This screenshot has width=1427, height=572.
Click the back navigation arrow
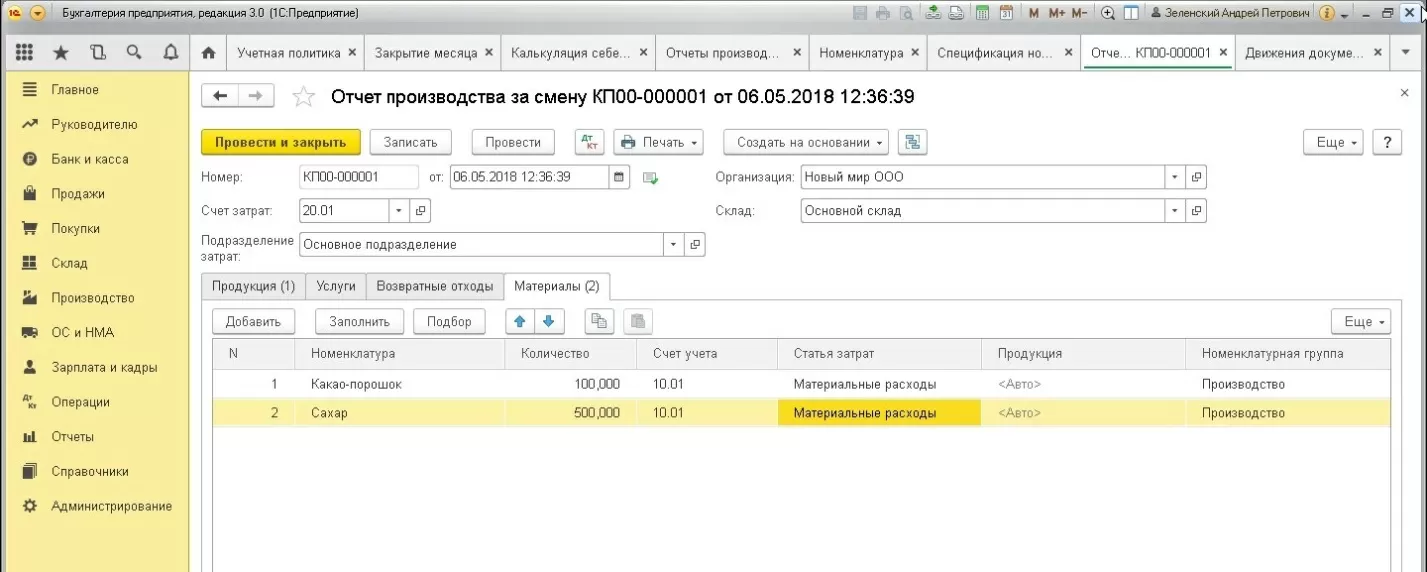[220, 96]
